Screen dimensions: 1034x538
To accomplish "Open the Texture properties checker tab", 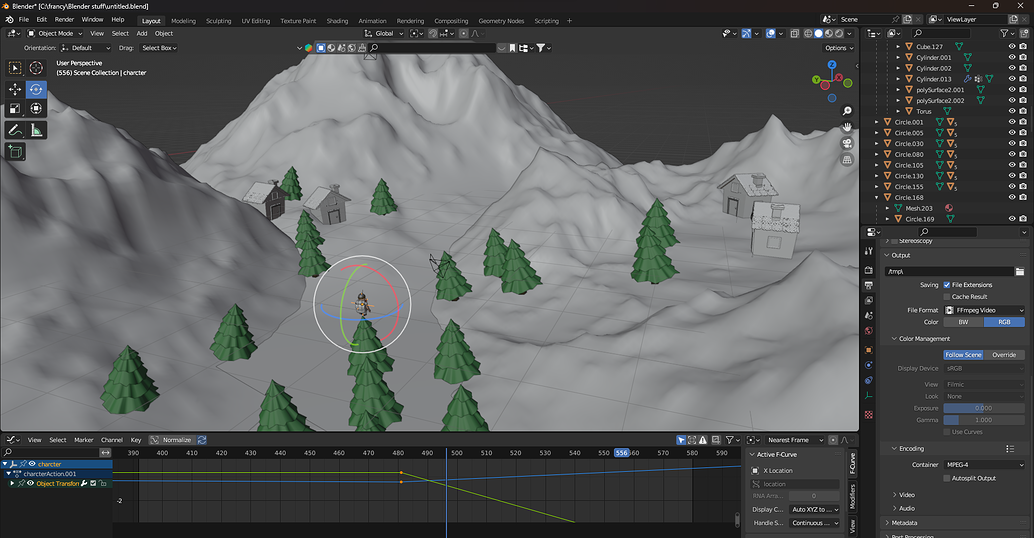I will pos(868,415).
